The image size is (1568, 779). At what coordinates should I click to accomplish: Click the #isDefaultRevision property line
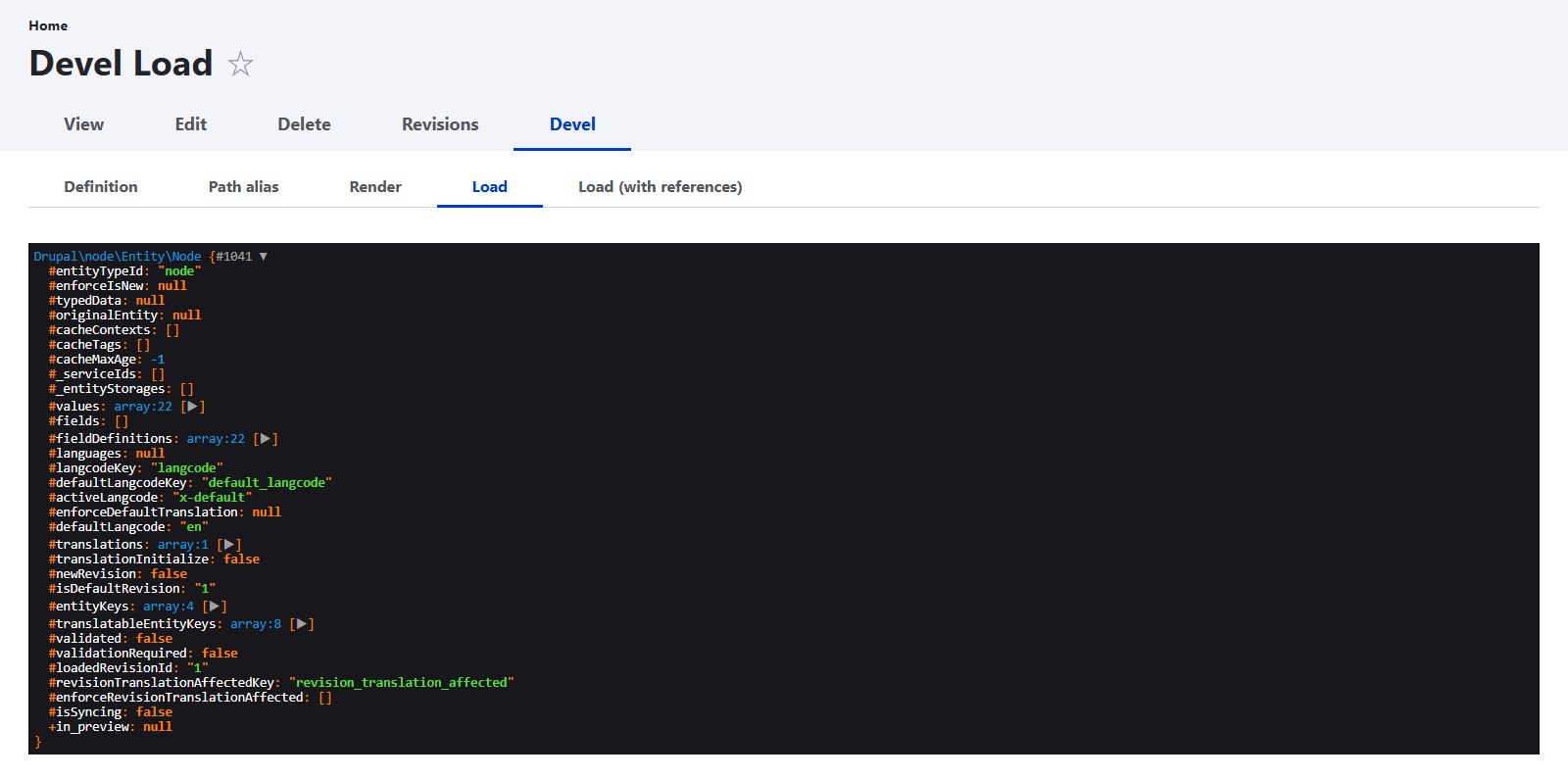(x=132, y=589)
